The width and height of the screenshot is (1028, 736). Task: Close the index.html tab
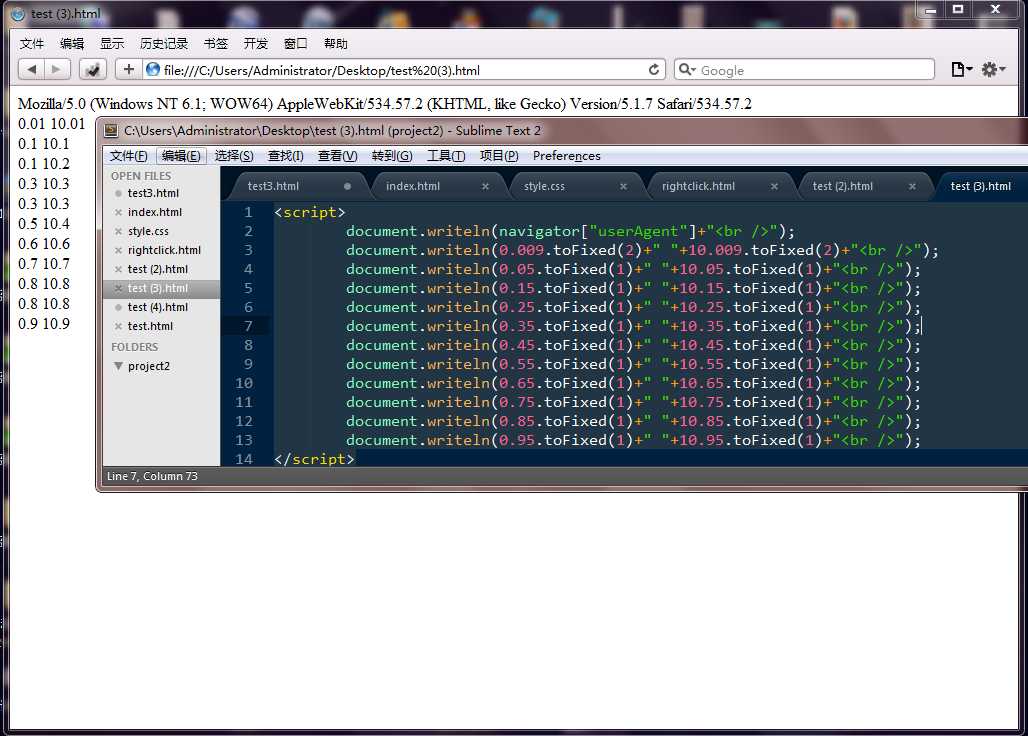[485, 186]
